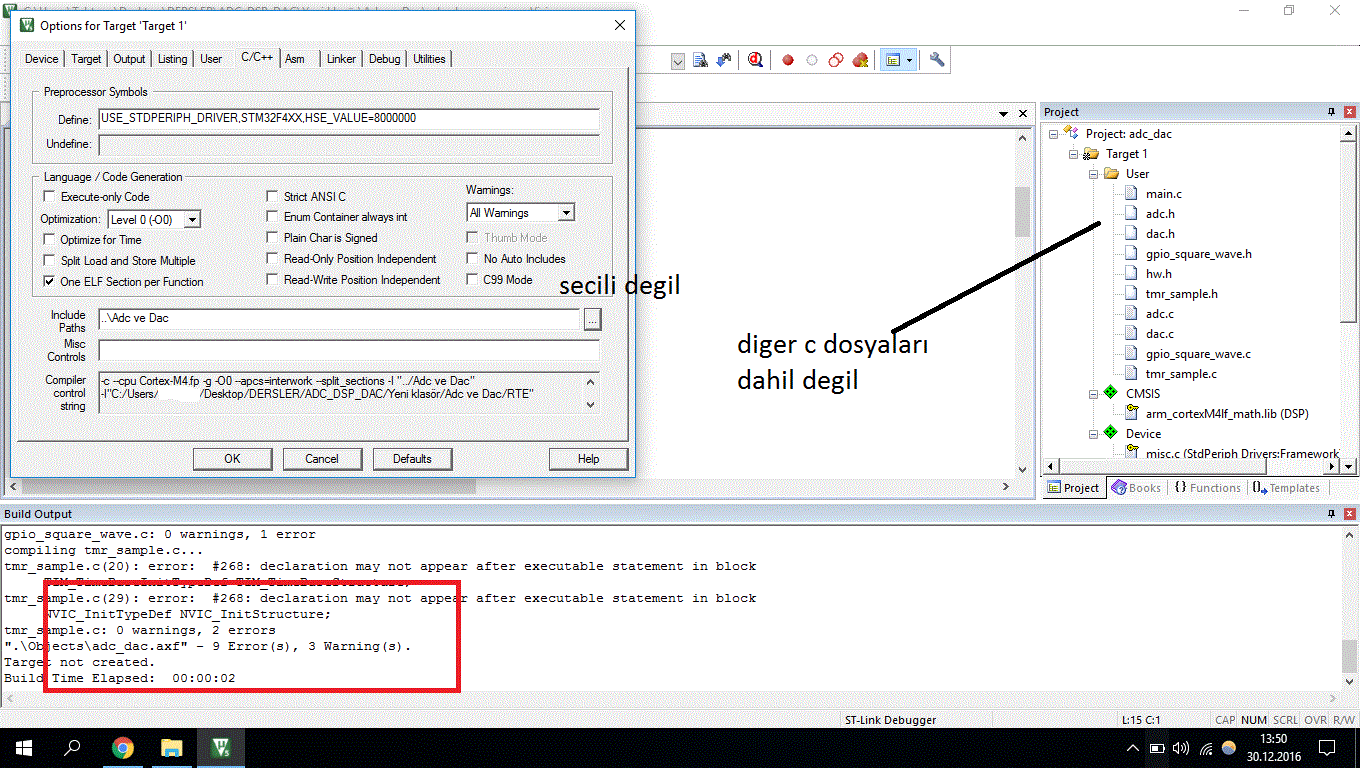Click the Defaults button

pyautogui.click(x=412, y=459)
